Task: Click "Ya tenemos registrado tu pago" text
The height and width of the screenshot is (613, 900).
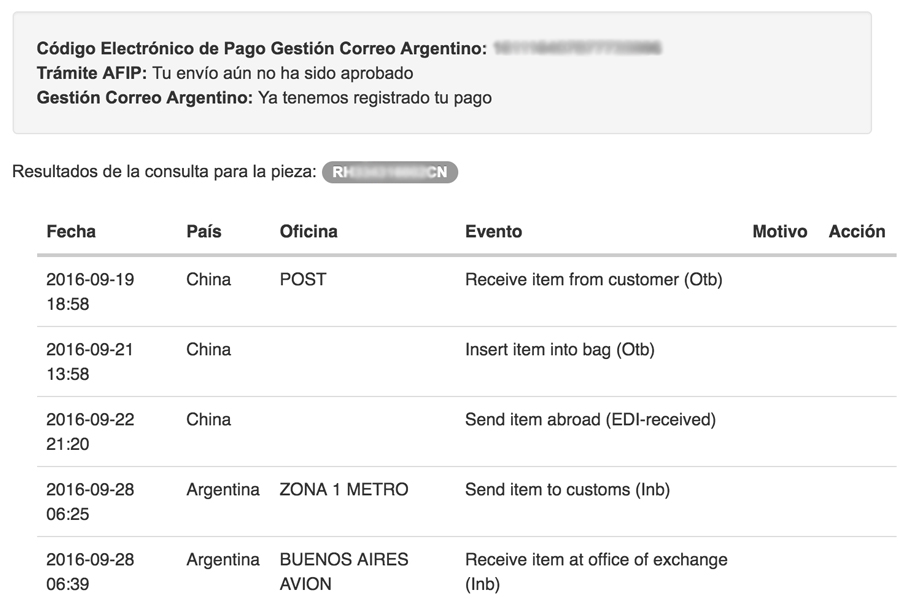Action: (x=375, y=98)
